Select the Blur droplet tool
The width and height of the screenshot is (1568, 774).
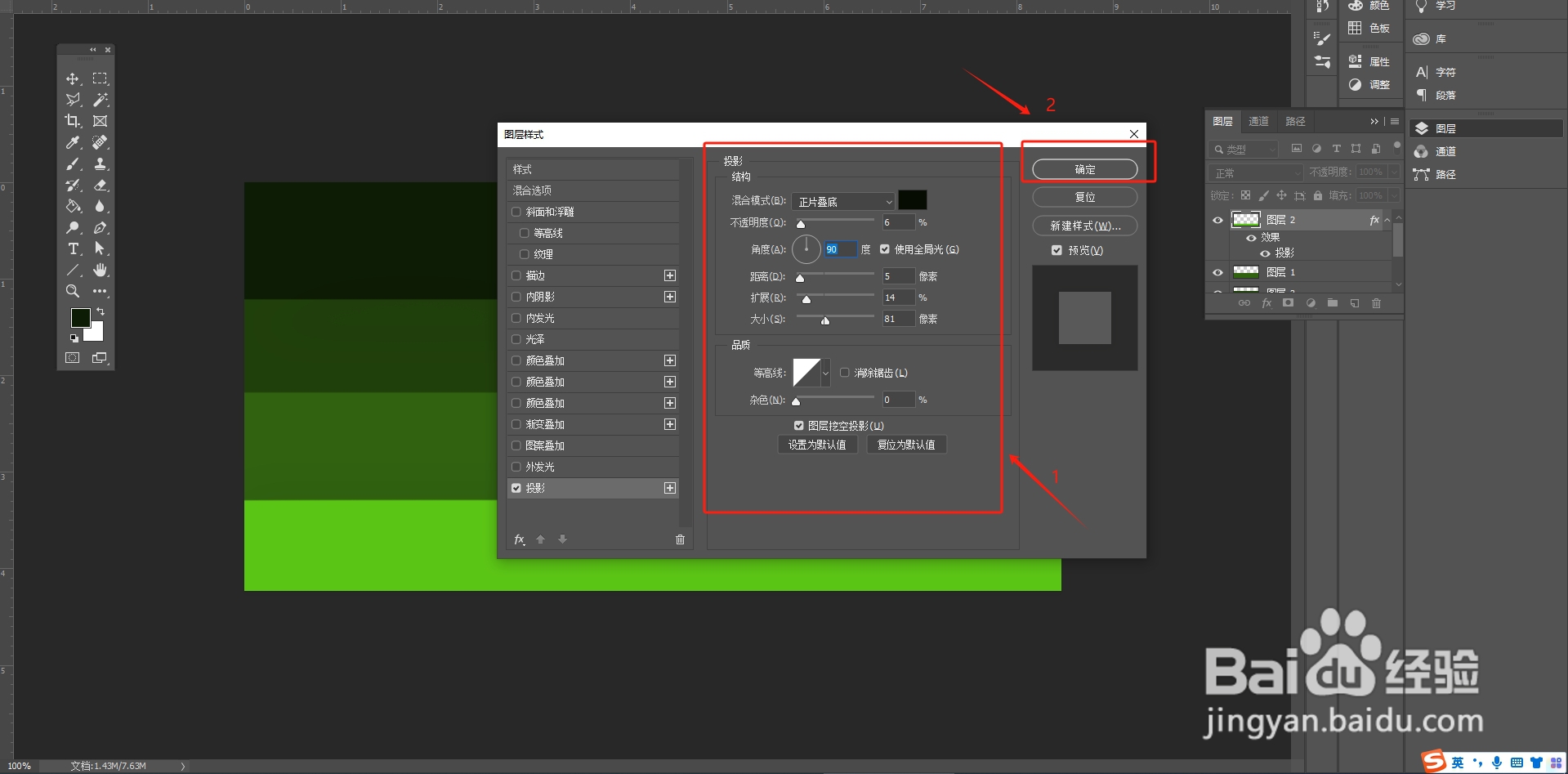(x=100, y=206)
